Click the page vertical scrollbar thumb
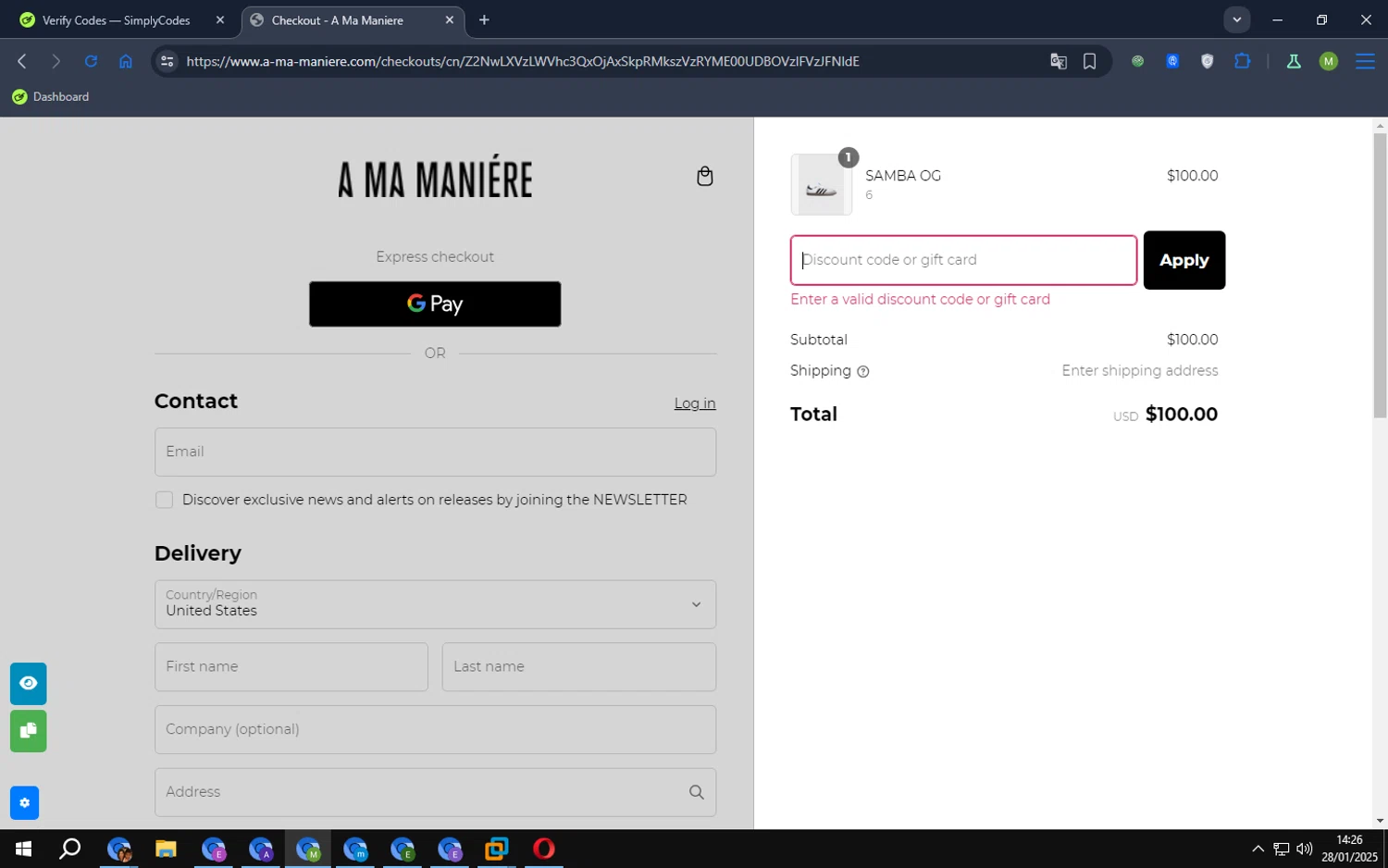The height and width of the screenshot is (868, 1388). coord(1380,275)
